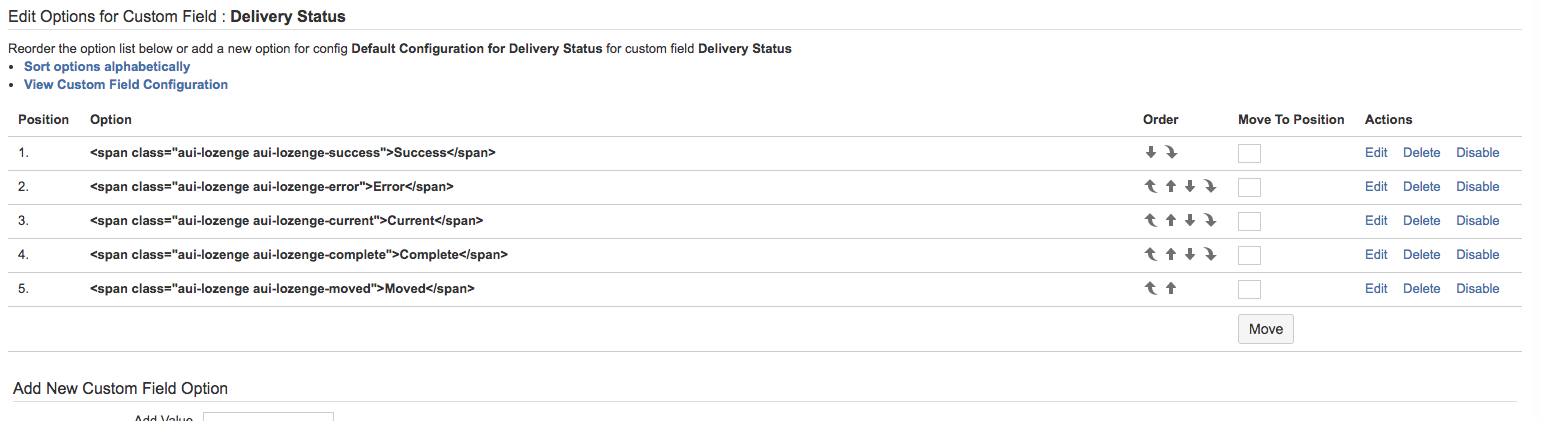Disable the Moved option
This screenshot has height=421, width=1541.
tap(1477, 289)
